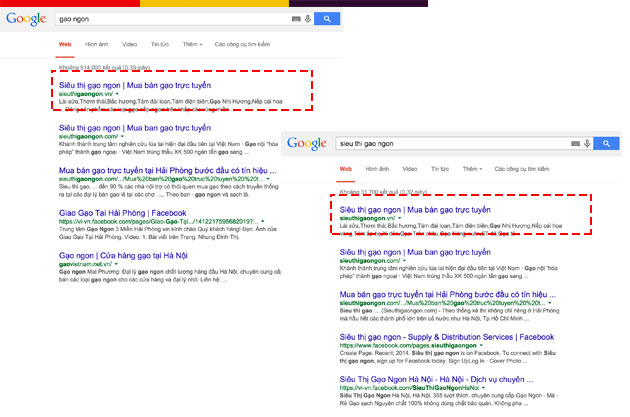Open 'Giao Gạo Tại Hải Phòng | Facebook' result

click(123, 213)
